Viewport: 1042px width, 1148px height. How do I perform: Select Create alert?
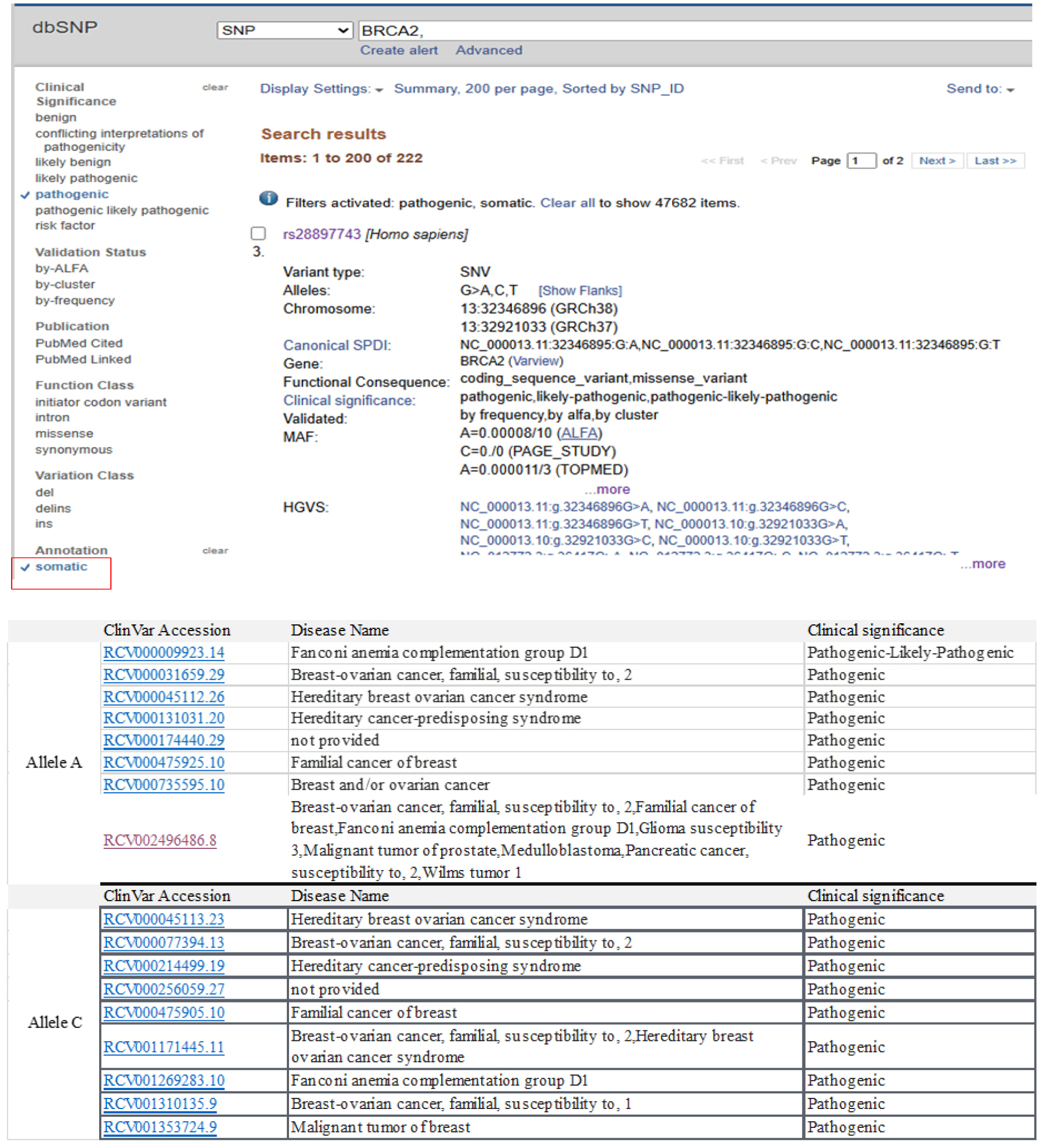click(x=398, y=50)
